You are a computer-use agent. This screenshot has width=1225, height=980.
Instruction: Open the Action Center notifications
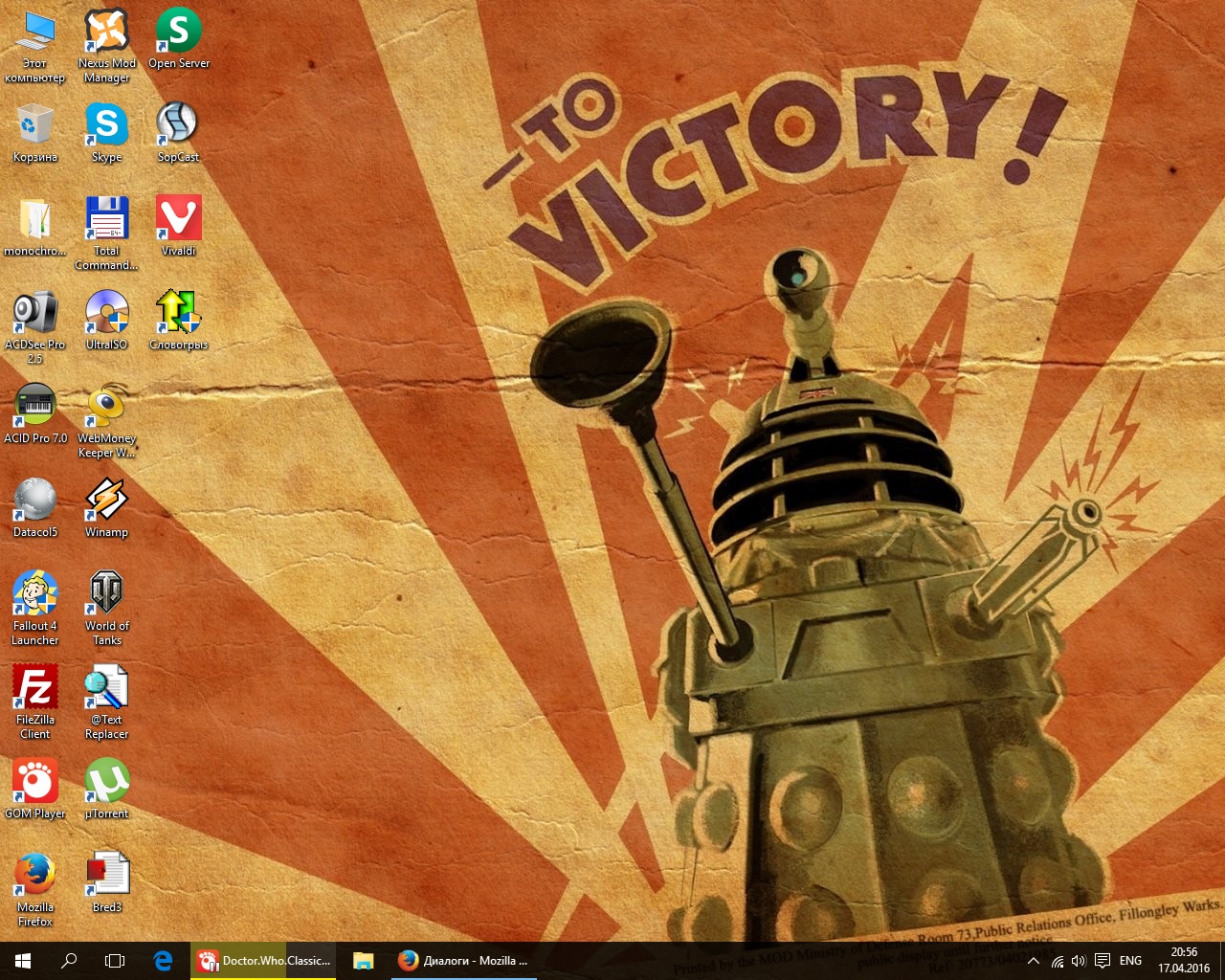coord(1102,961)
